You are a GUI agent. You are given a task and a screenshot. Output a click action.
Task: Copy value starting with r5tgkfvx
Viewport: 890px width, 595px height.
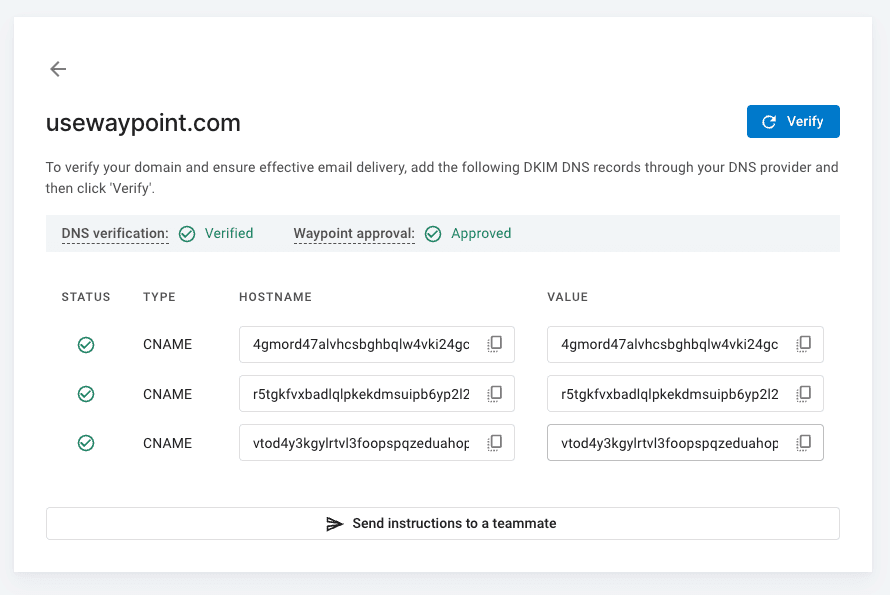point(804,393)
